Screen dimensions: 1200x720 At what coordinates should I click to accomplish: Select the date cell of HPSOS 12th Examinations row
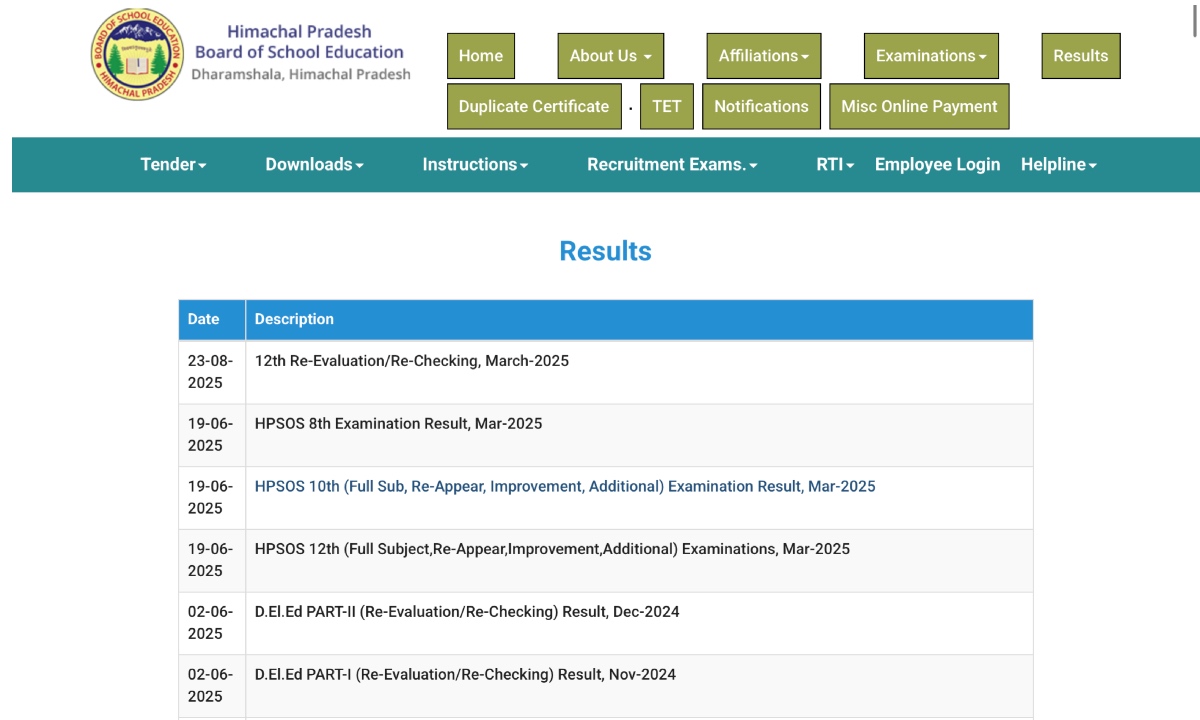click(212, 560)
